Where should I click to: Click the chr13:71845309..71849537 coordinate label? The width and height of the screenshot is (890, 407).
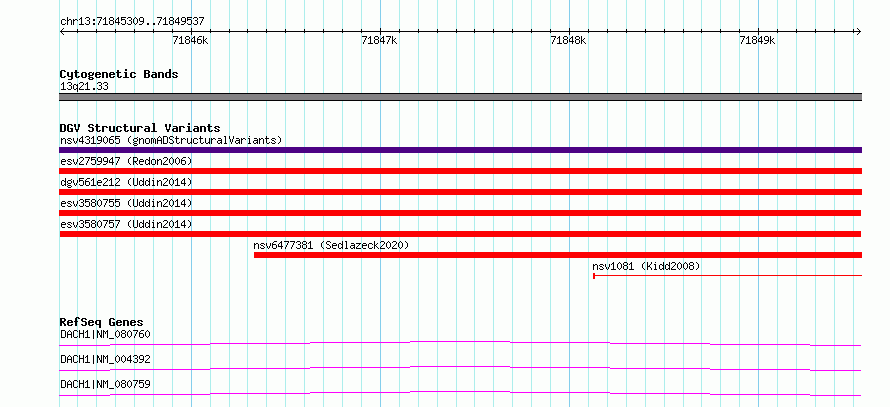click(x=132, y=22)
